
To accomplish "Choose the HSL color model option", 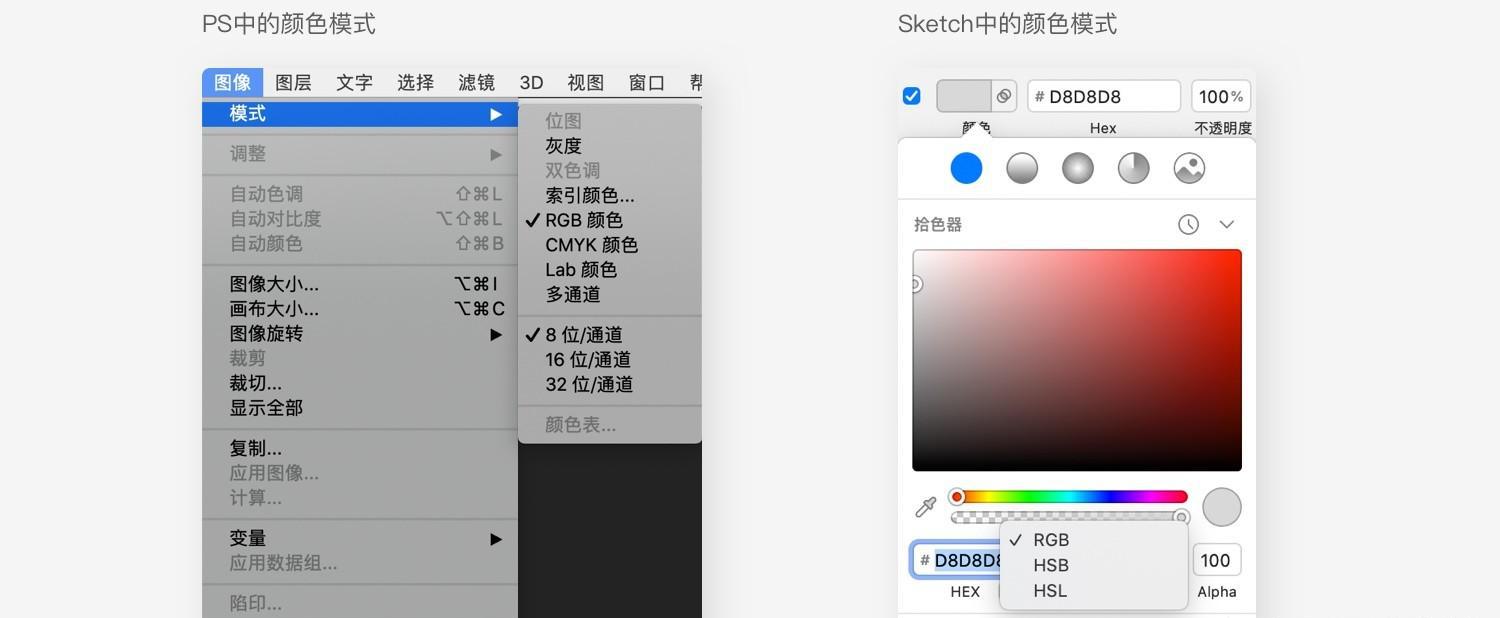I will coord(1050,591).
